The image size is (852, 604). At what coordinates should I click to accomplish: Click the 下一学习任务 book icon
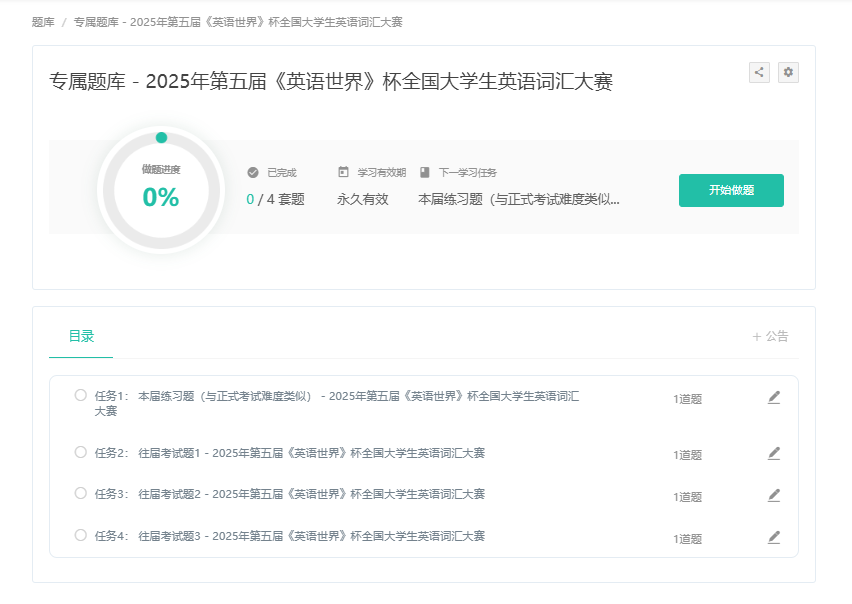click(x=425, y=172)
